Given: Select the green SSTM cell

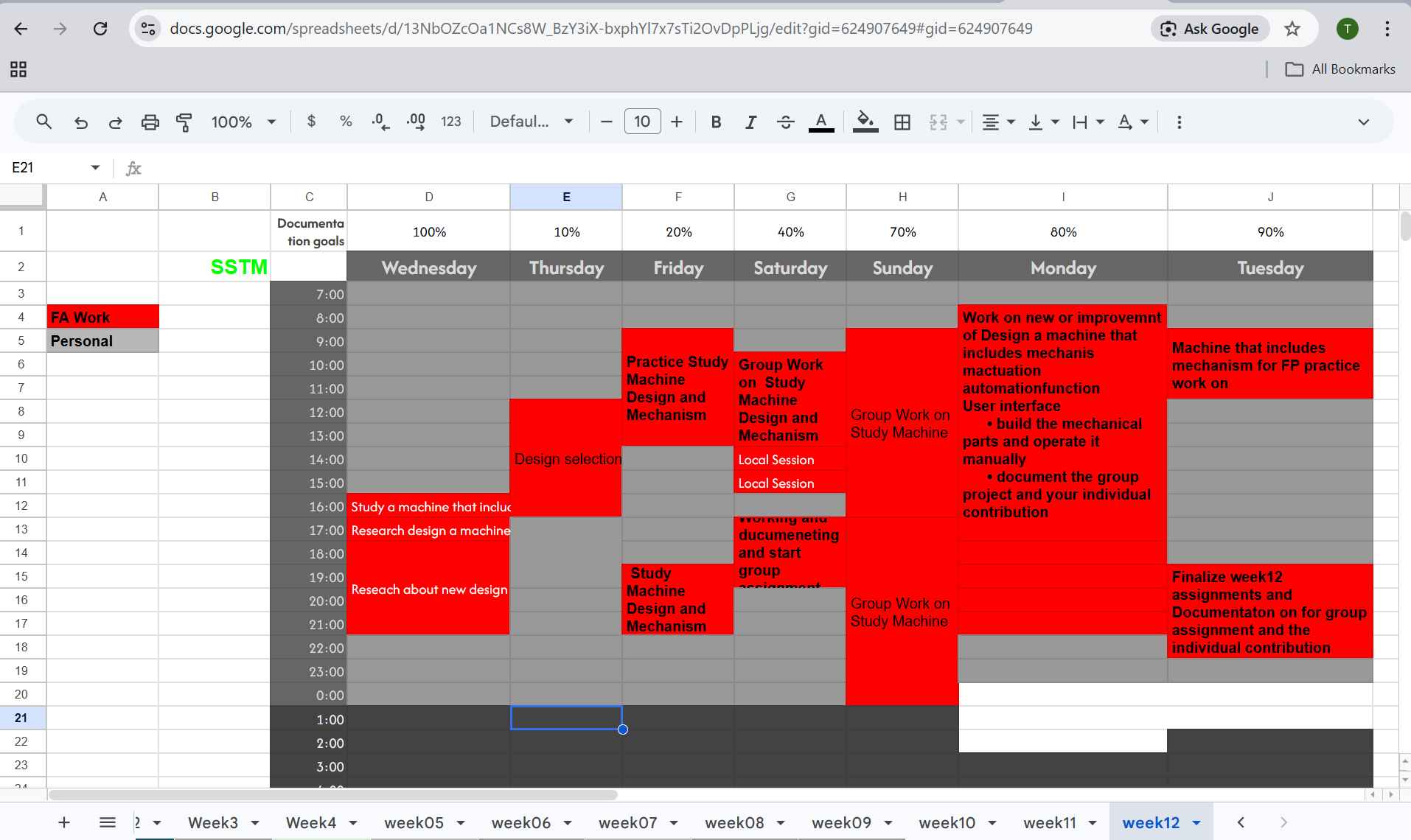Looking at the screenshot, I should click(x=215, y=267).
